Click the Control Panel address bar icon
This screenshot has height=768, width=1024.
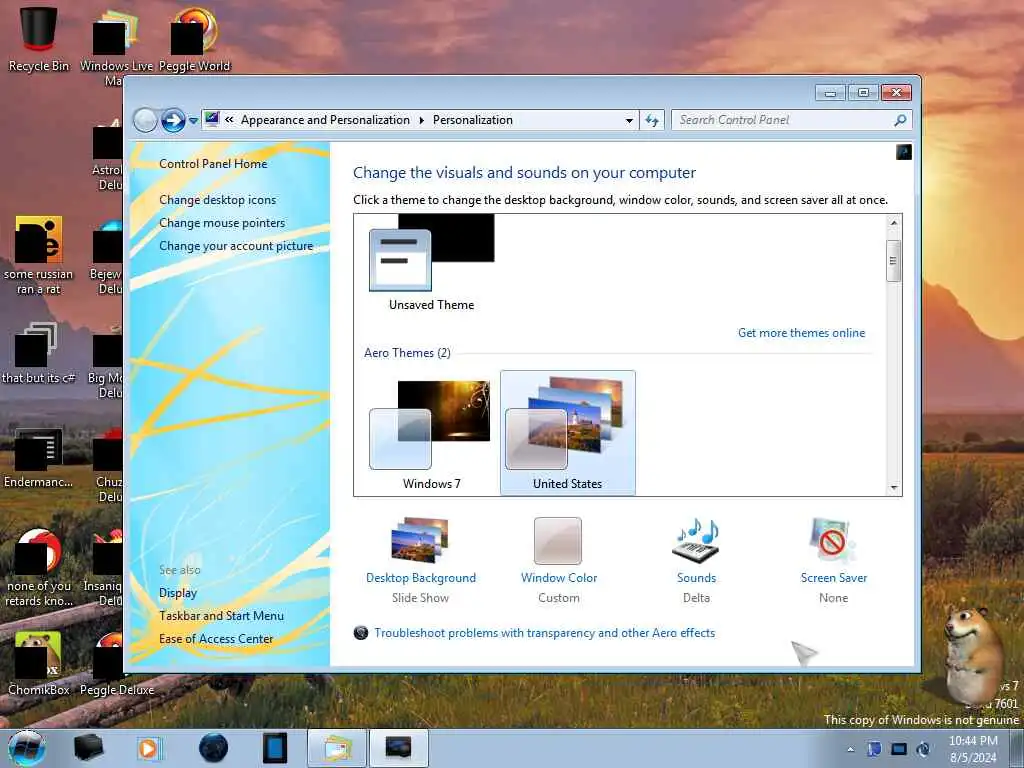click(212, 120)
